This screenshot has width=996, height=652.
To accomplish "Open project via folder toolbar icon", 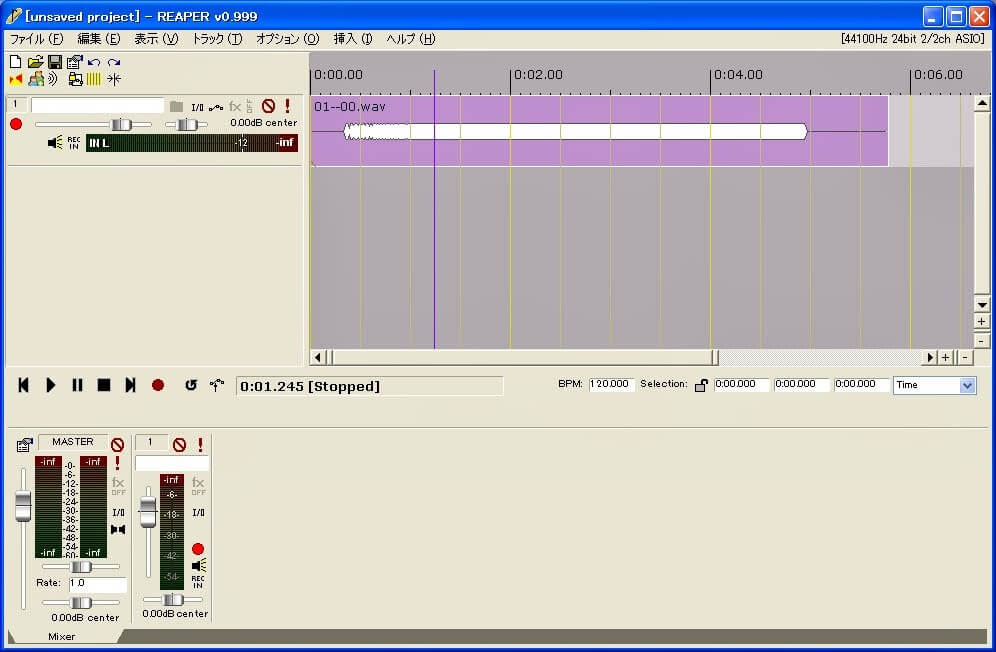I will click(x=36, y=62).
